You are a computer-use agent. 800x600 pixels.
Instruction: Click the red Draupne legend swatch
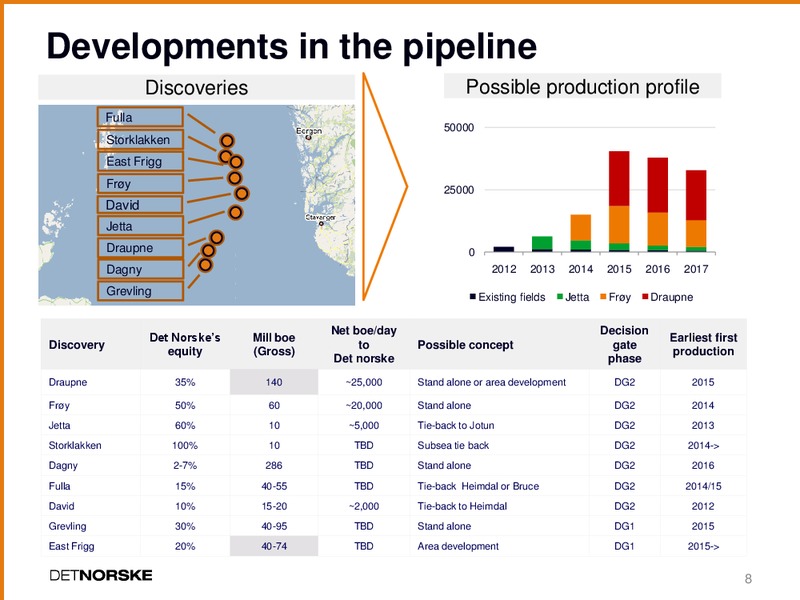coord(645,296)
